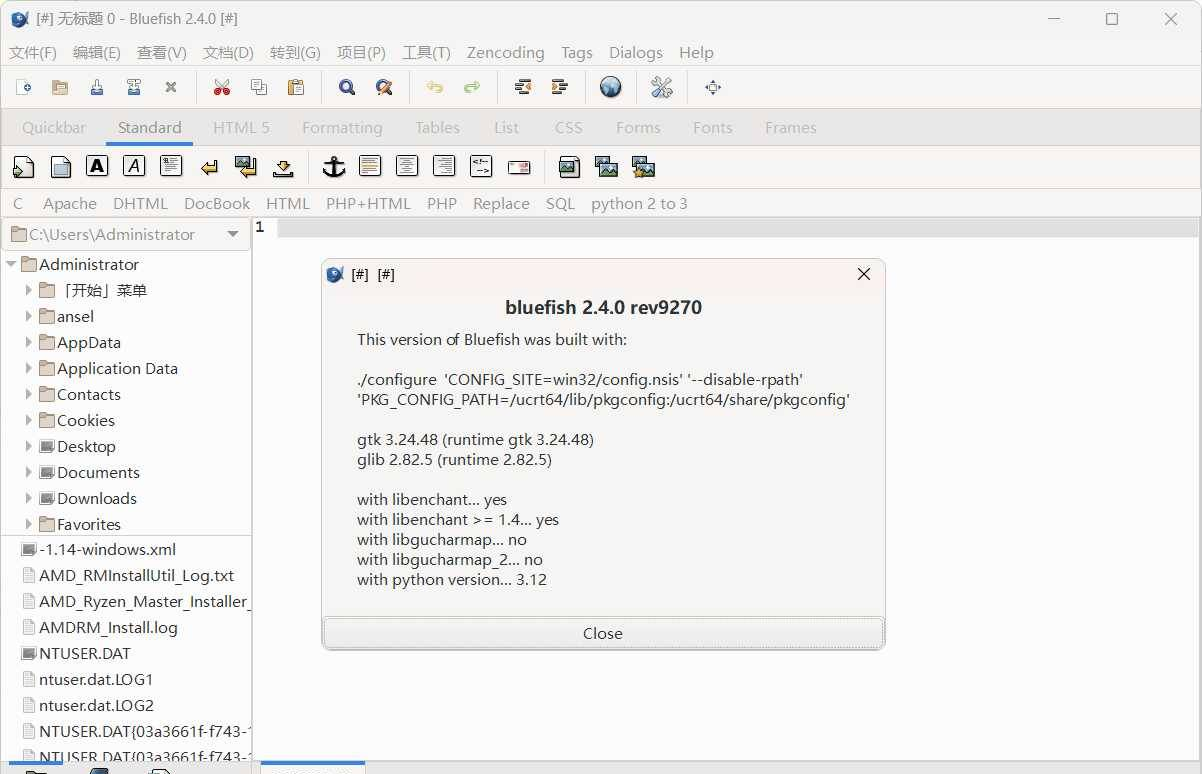Preview in browser with globe icon
The height and width of the screenshot is (774, 1202).
point(611,88)
